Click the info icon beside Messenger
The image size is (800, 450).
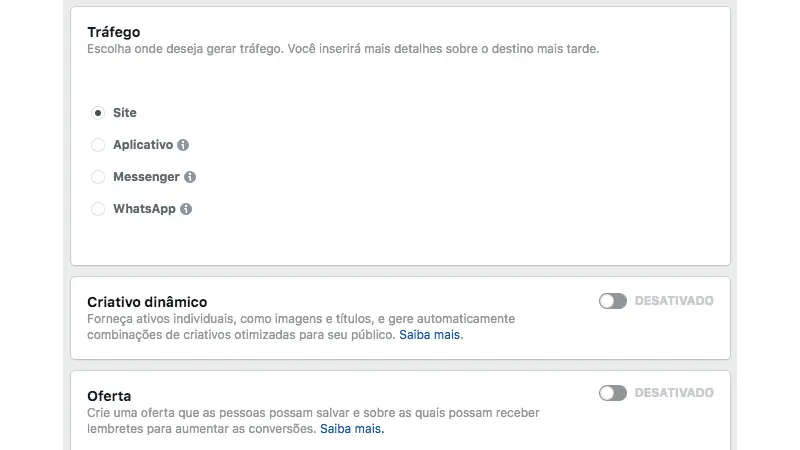pos(190,177)
